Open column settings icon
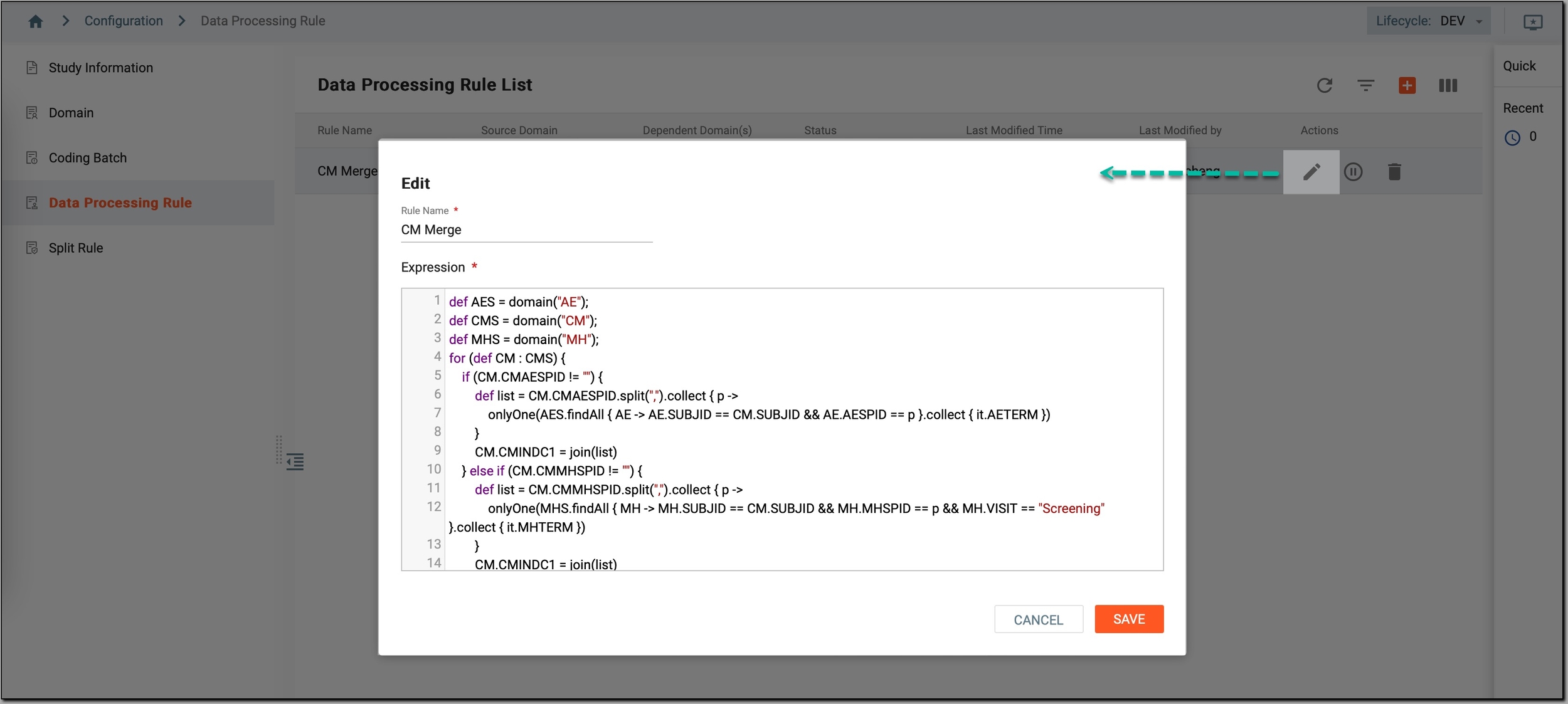The image size is (1568, 704). [1448, 85]
